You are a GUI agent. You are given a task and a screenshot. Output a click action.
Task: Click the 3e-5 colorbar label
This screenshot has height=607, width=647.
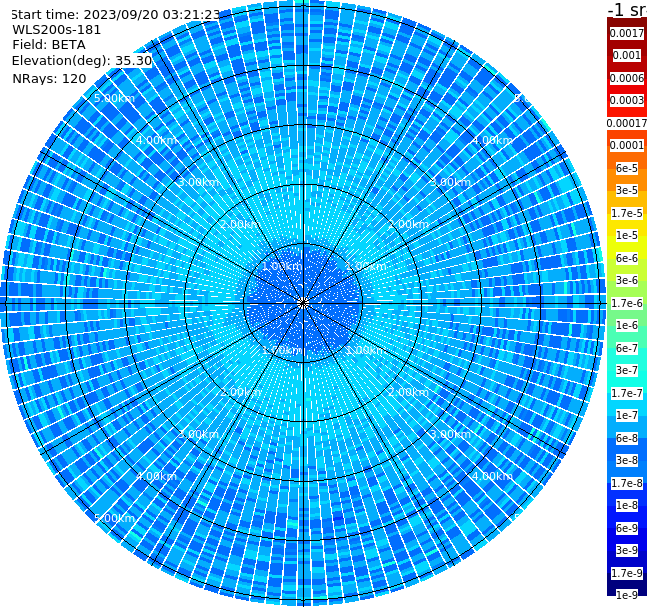(x=627, y=190)
